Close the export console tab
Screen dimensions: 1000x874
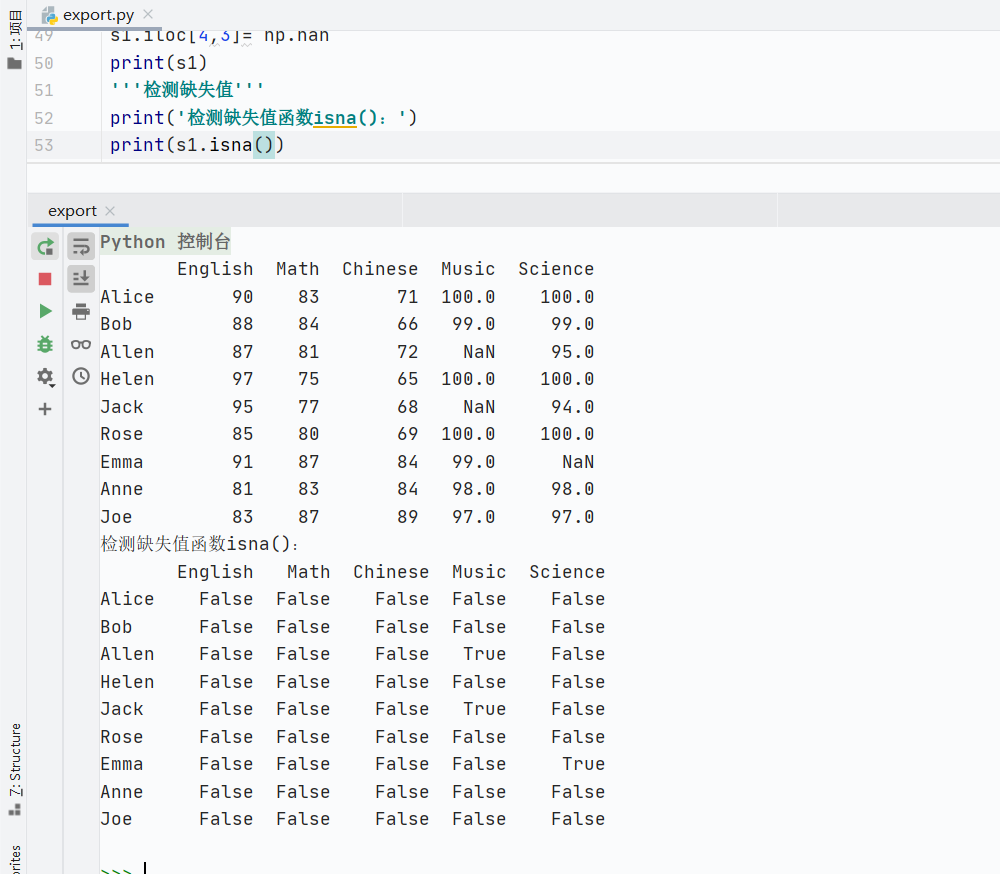110,211
